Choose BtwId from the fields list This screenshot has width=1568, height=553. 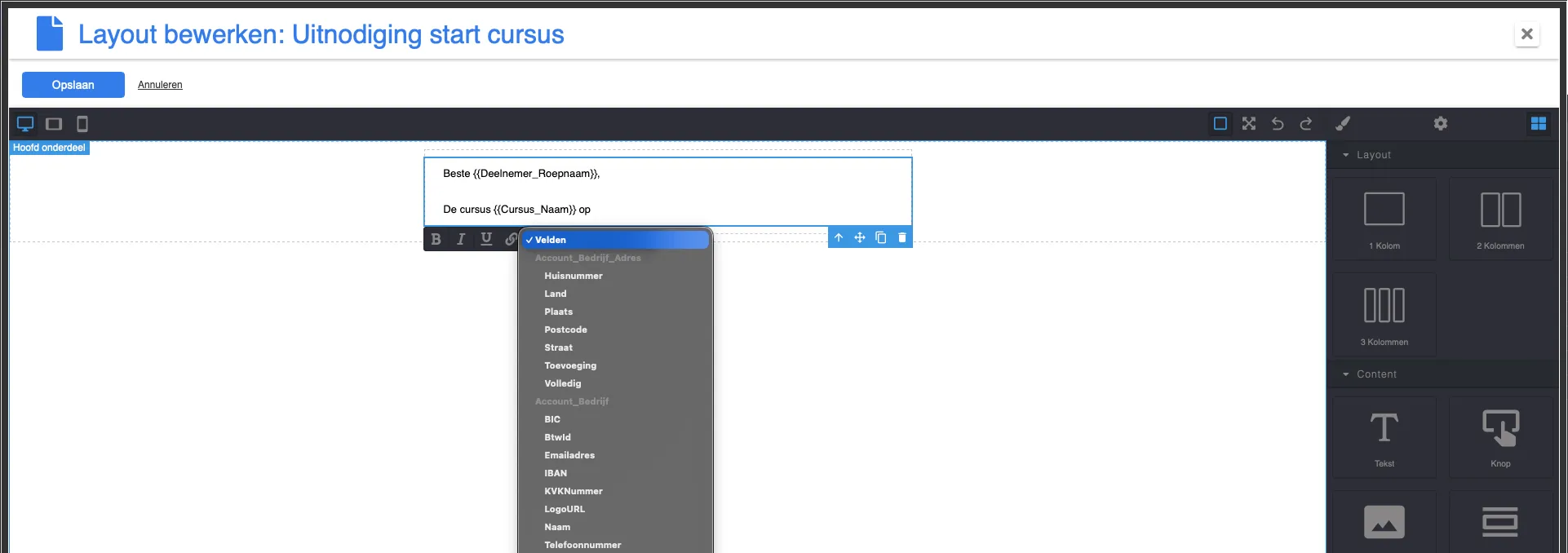[616, 437]
